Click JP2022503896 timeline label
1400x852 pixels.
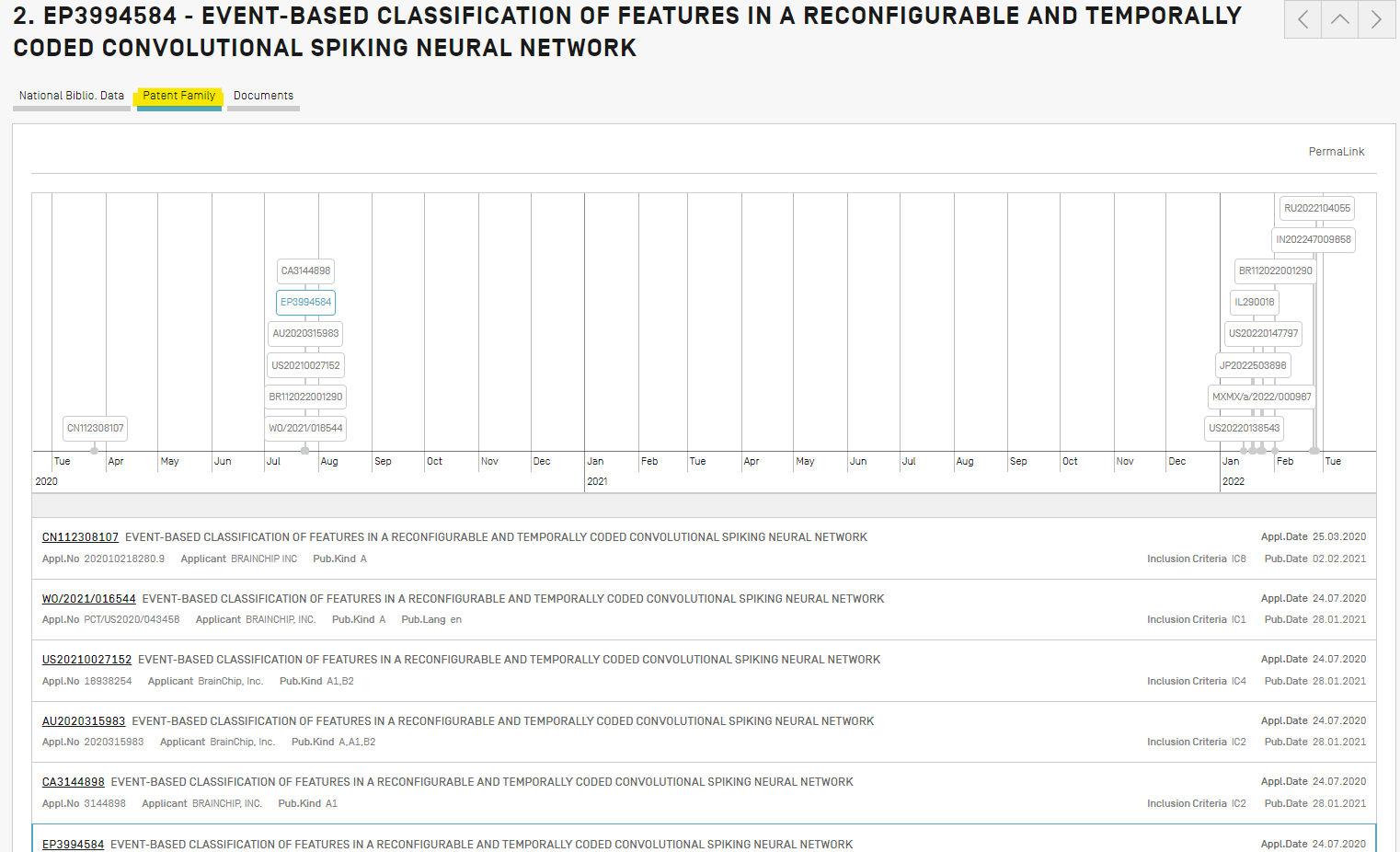pos(1253,365)
